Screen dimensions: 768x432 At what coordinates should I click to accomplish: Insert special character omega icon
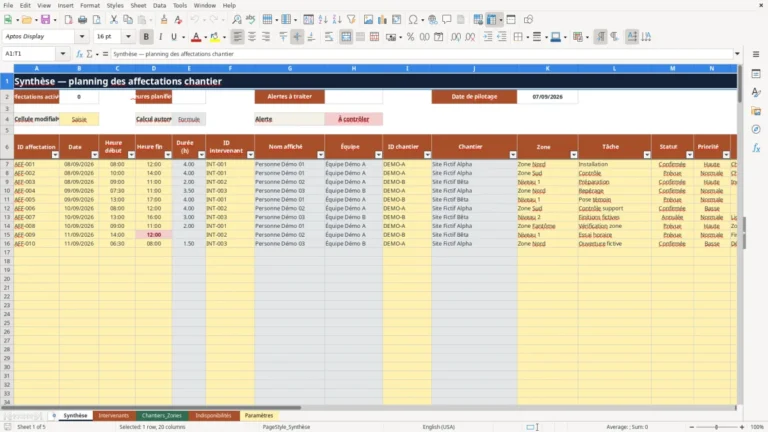[413, 20]
